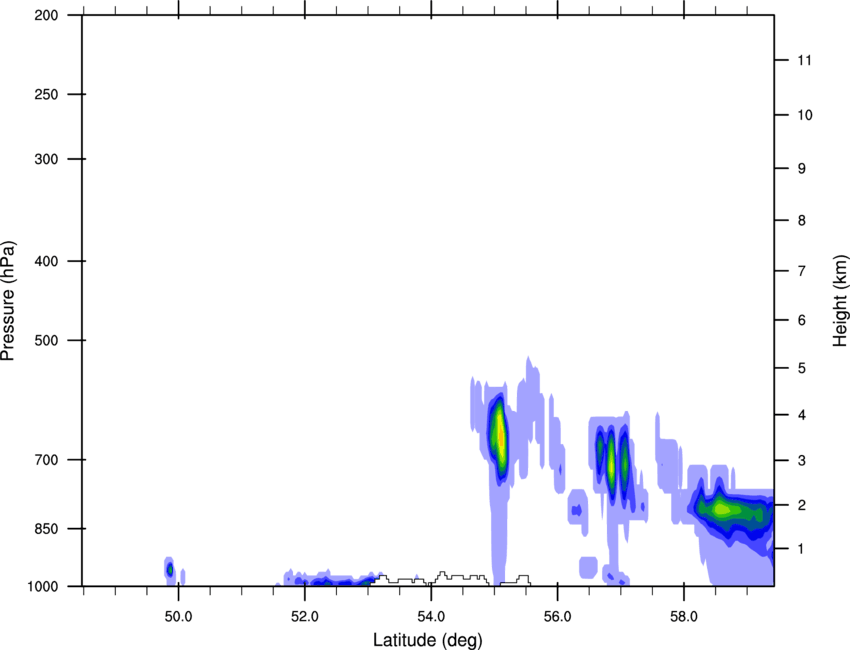The height and width of the screenshot is (650, 850).
Task: Click the small green blob near latitude 50
Action: [x=169, y=570]
